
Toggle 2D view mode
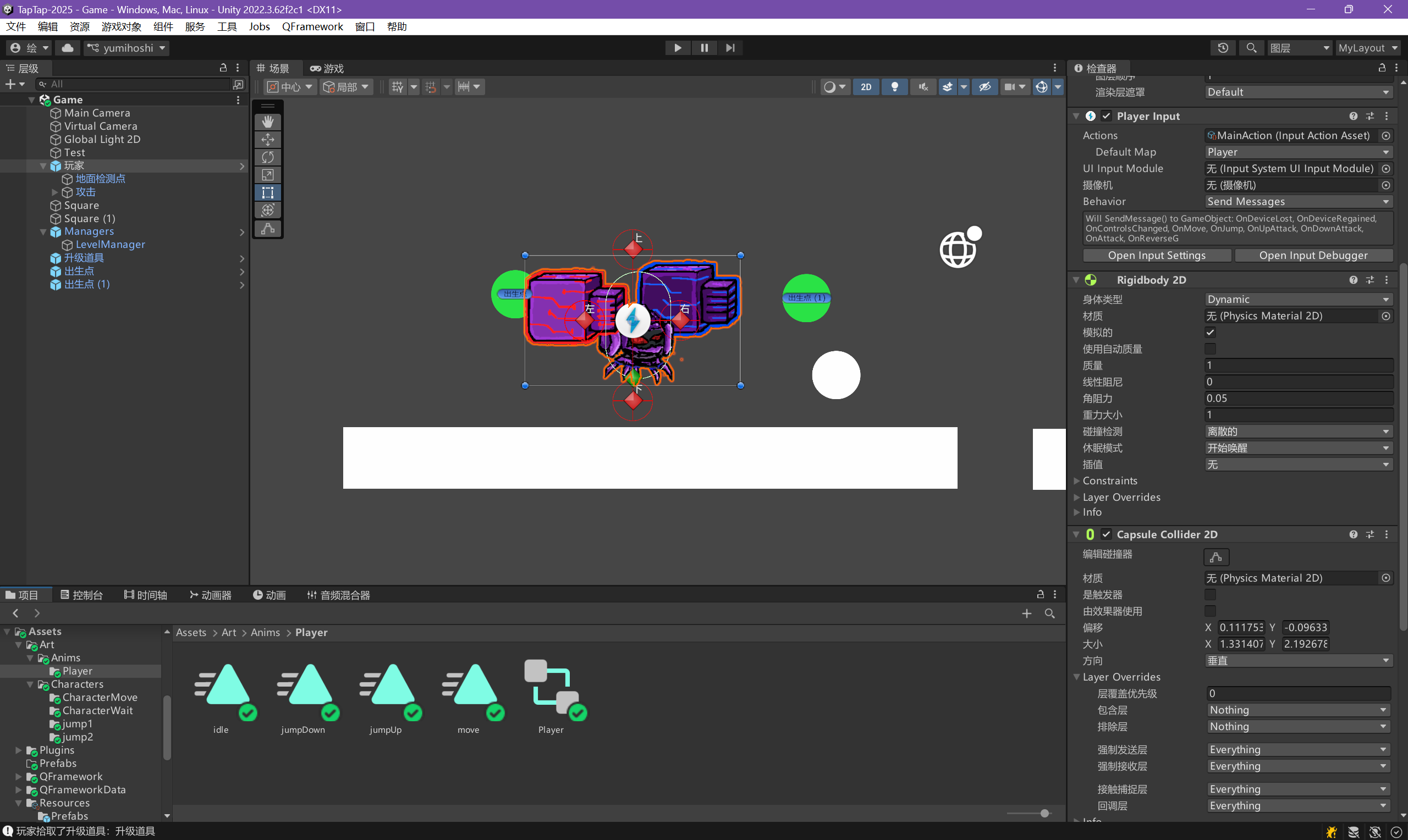pos(866,87)
